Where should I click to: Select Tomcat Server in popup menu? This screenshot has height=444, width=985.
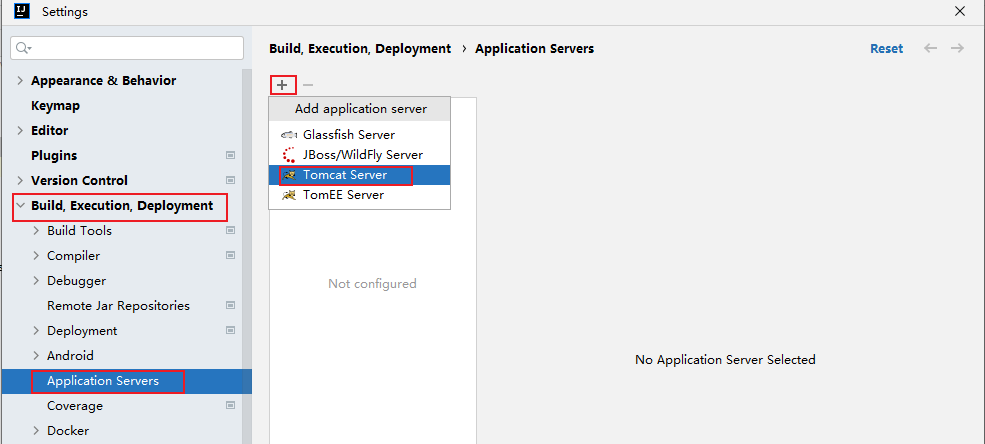(x=359, y=175)
